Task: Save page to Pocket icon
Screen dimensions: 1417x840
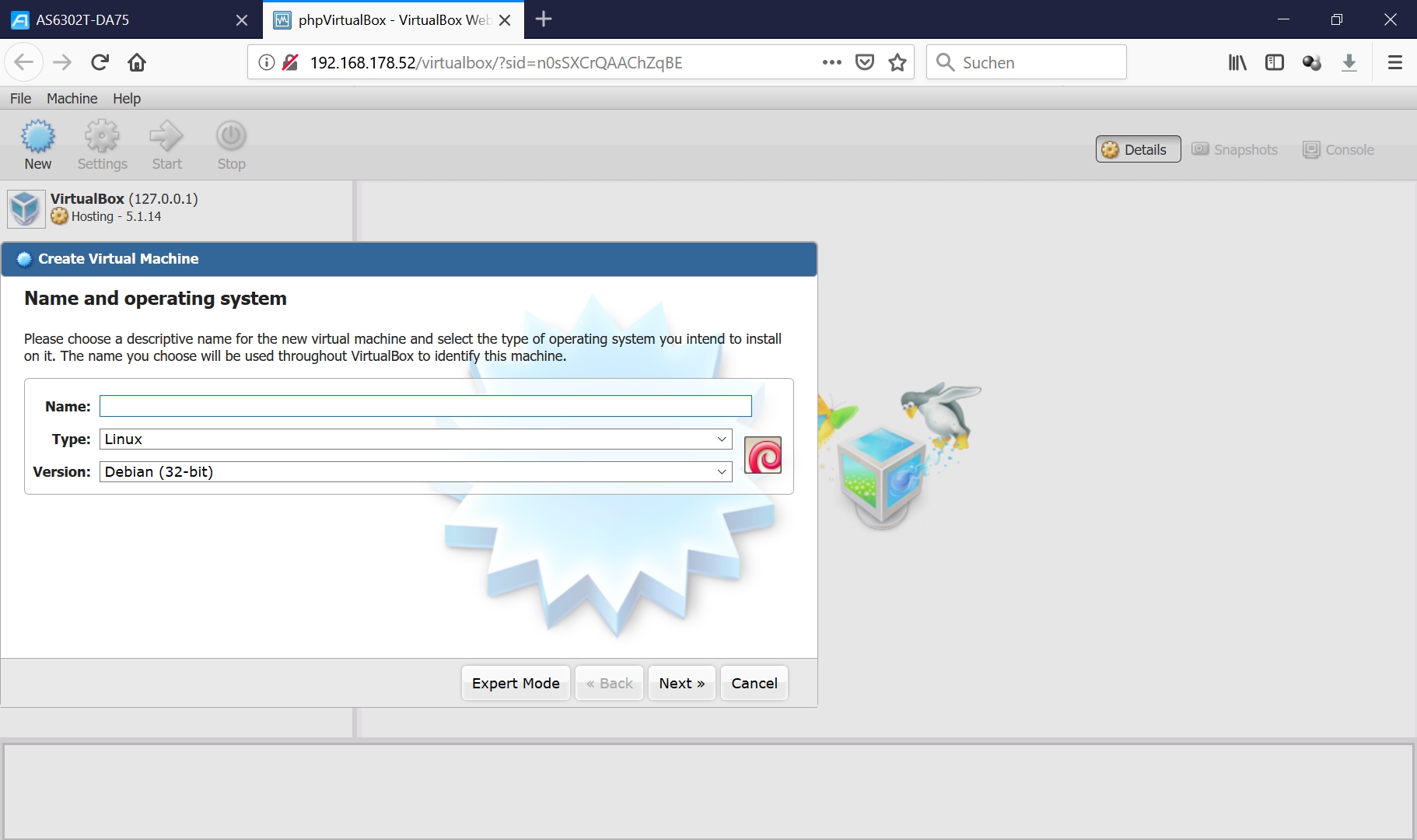Action: tap(865, 62)
